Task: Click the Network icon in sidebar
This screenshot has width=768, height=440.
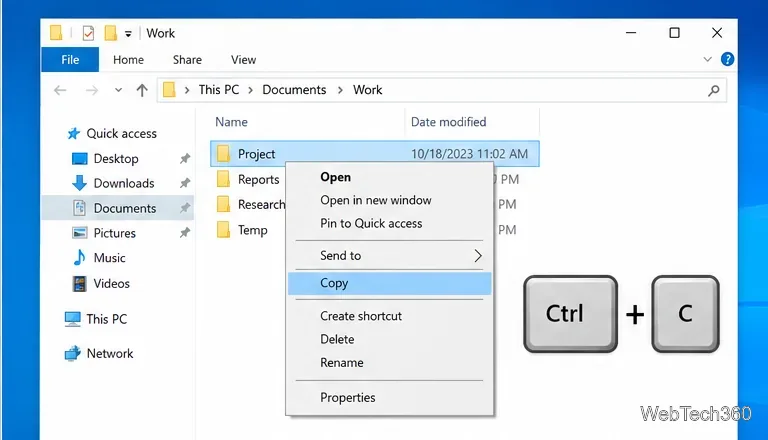Action: pyautogui.click(x=72, y=354)
